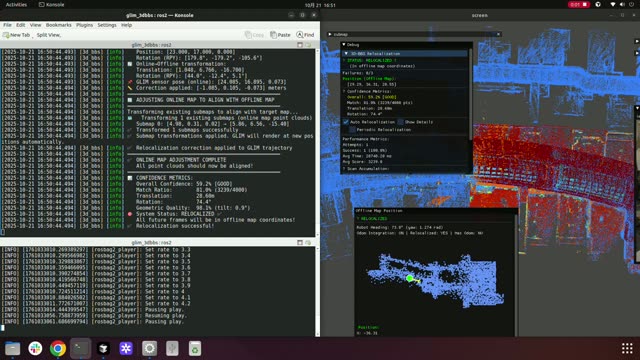This screenshot has height=360, width=640.
Task: Open the USB drive icon in the dock
Action: point(172,348)
